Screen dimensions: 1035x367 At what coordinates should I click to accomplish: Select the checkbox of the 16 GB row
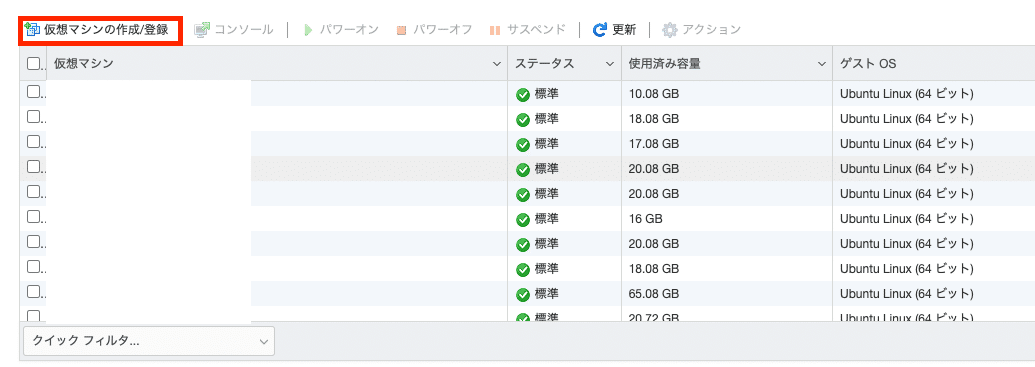[x=33, y=216]
